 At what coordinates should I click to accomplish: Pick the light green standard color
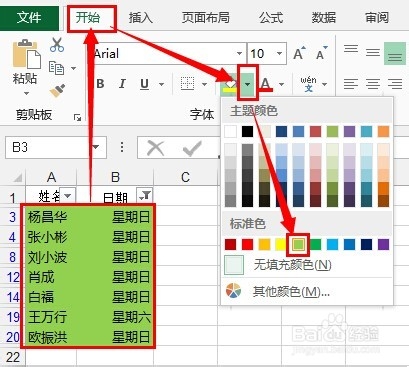click(x=298, y=244)
